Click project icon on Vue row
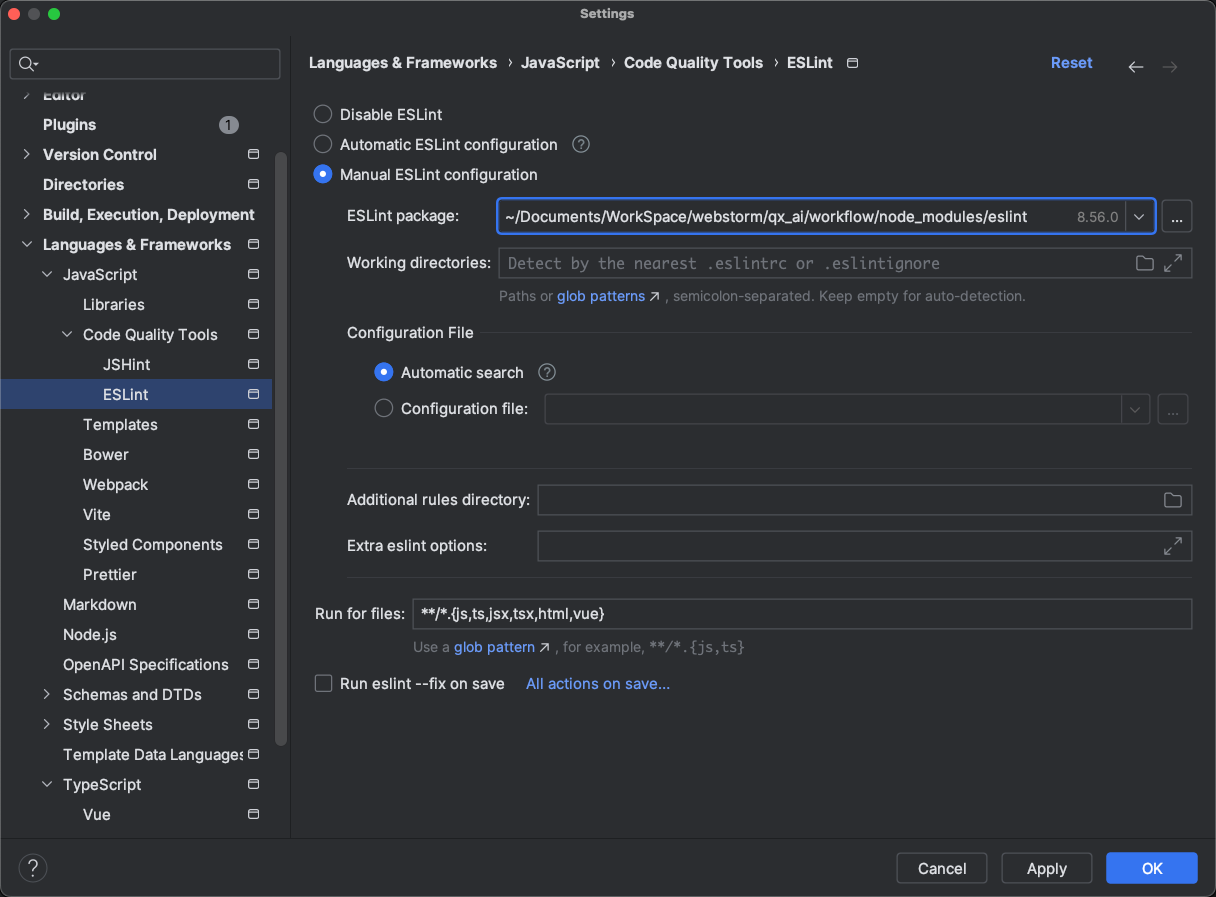Image resolution: width=1216 pixels, height=897 pixels. (253, 814)
